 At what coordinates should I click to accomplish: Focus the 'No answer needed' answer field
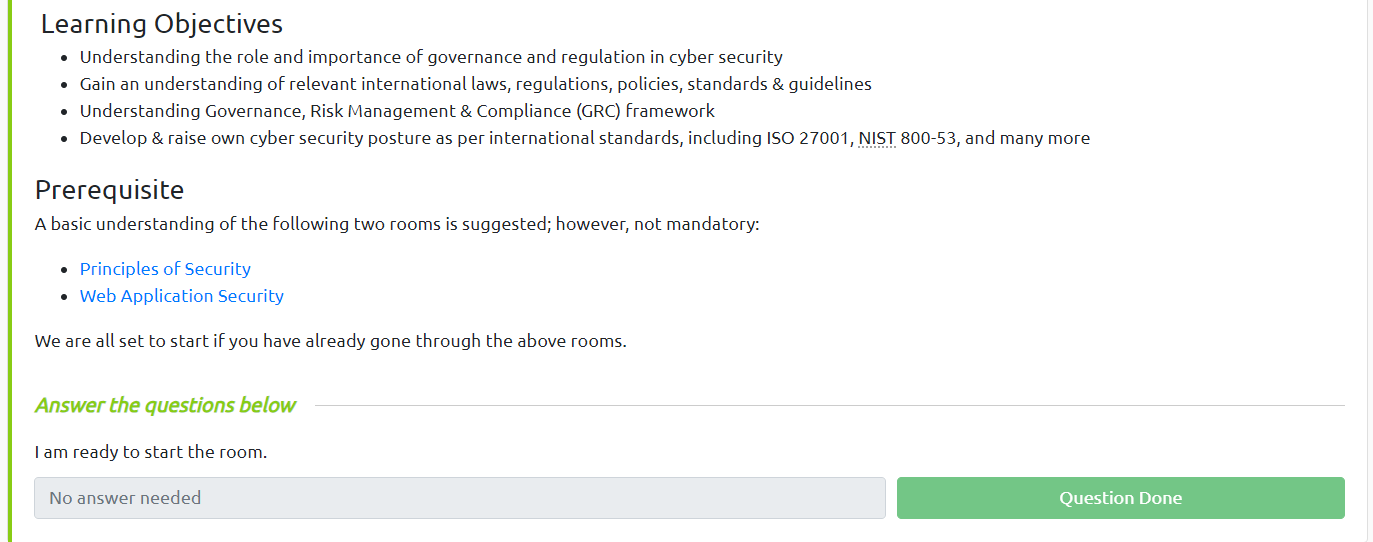click(459, 498)
